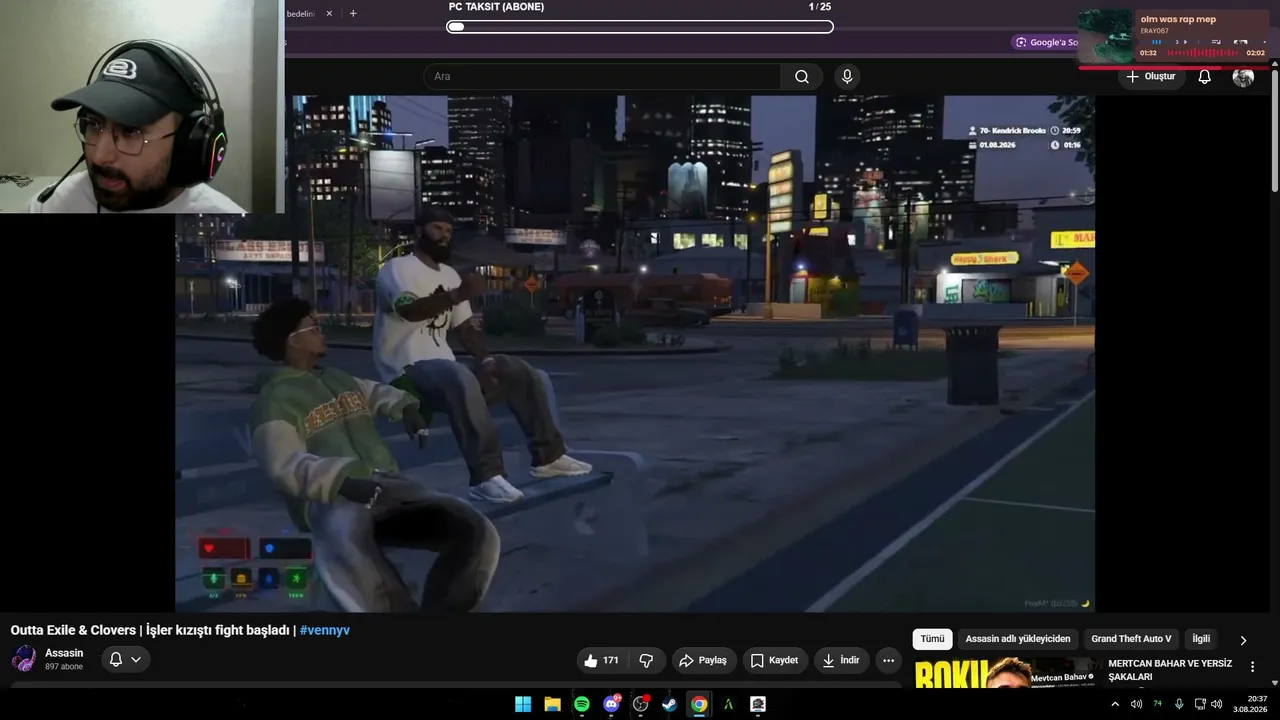Screen dimensions: 1280x720
Task: Open a new browser tab with the plus
Action: [353, 14]
